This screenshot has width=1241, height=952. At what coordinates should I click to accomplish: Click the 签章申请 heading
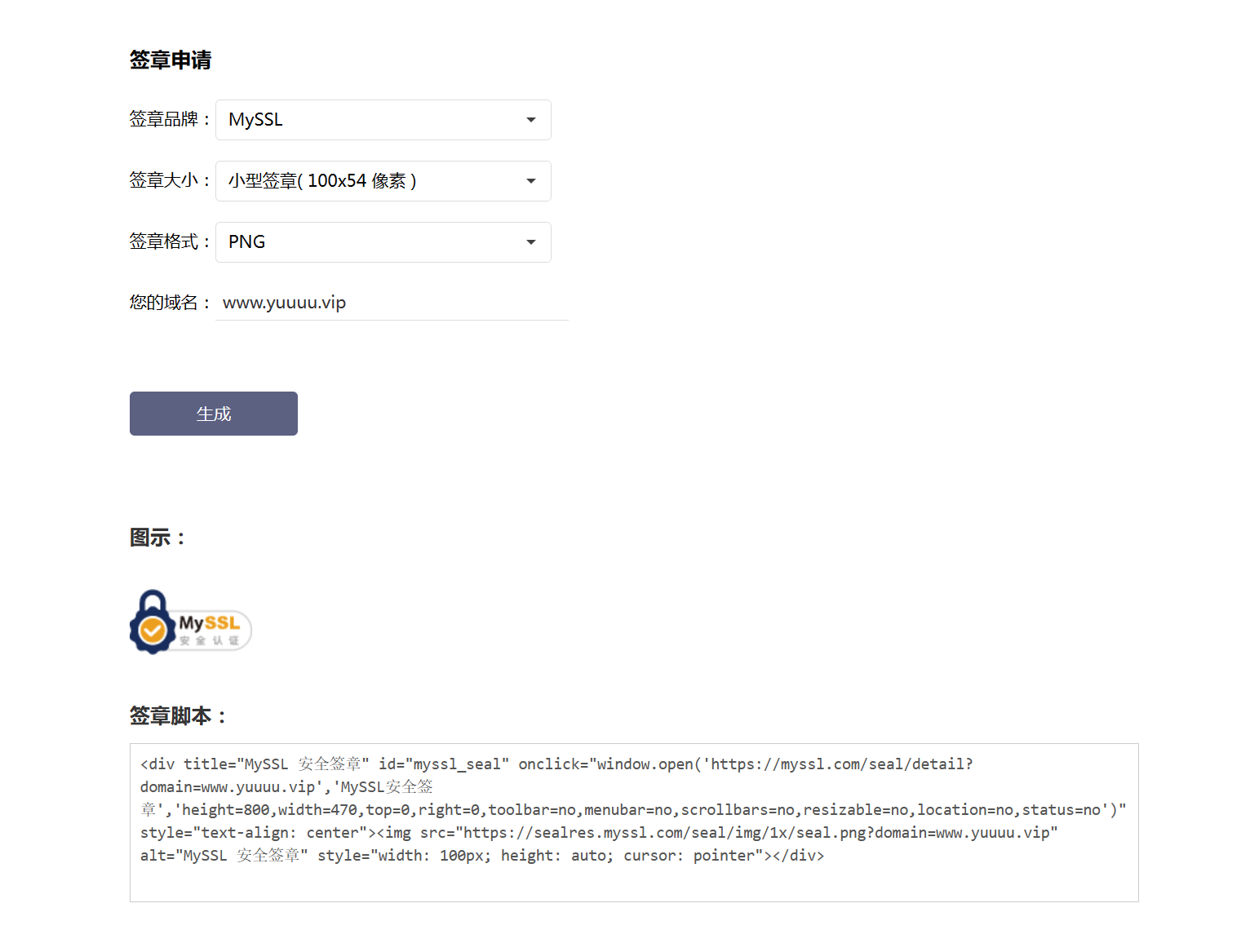point(171,60)
